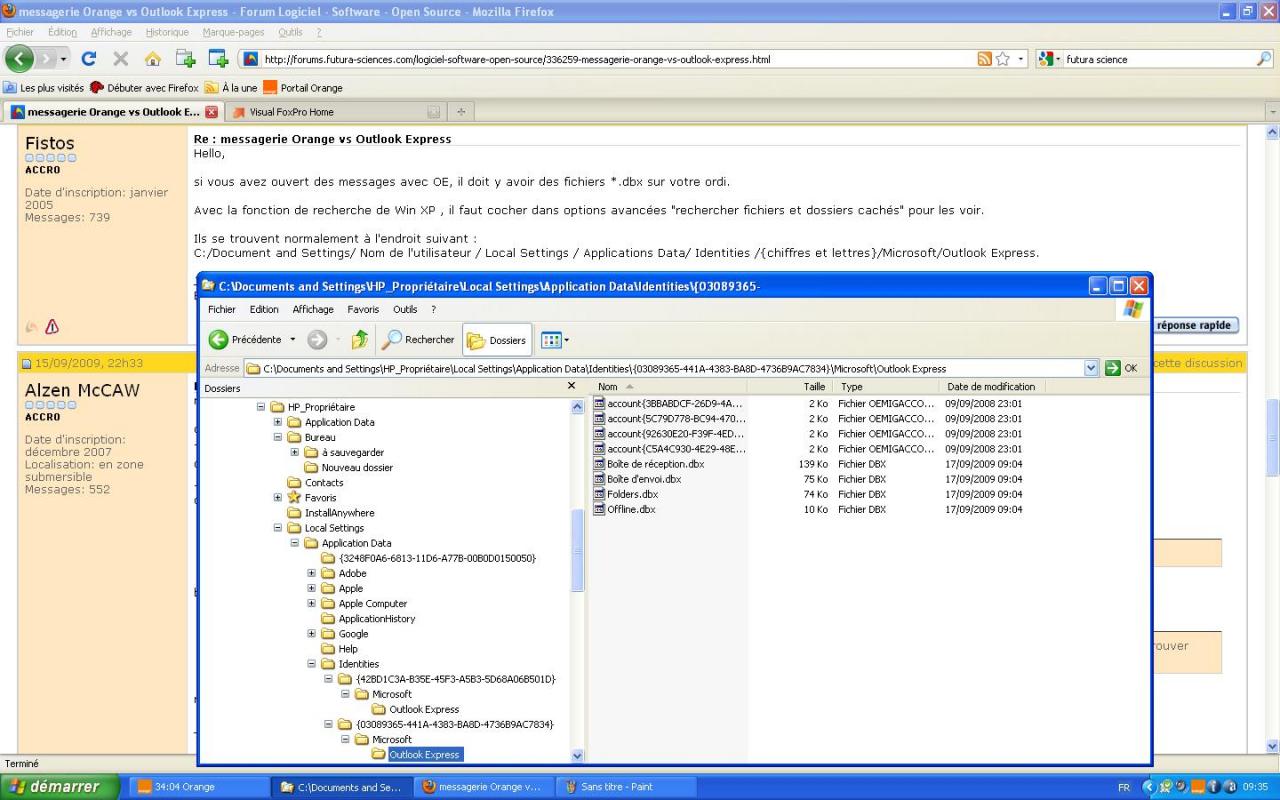Click the Windows démarrer Start button
The width and height of the screenshot is (1280, 800).
(61, 787)
